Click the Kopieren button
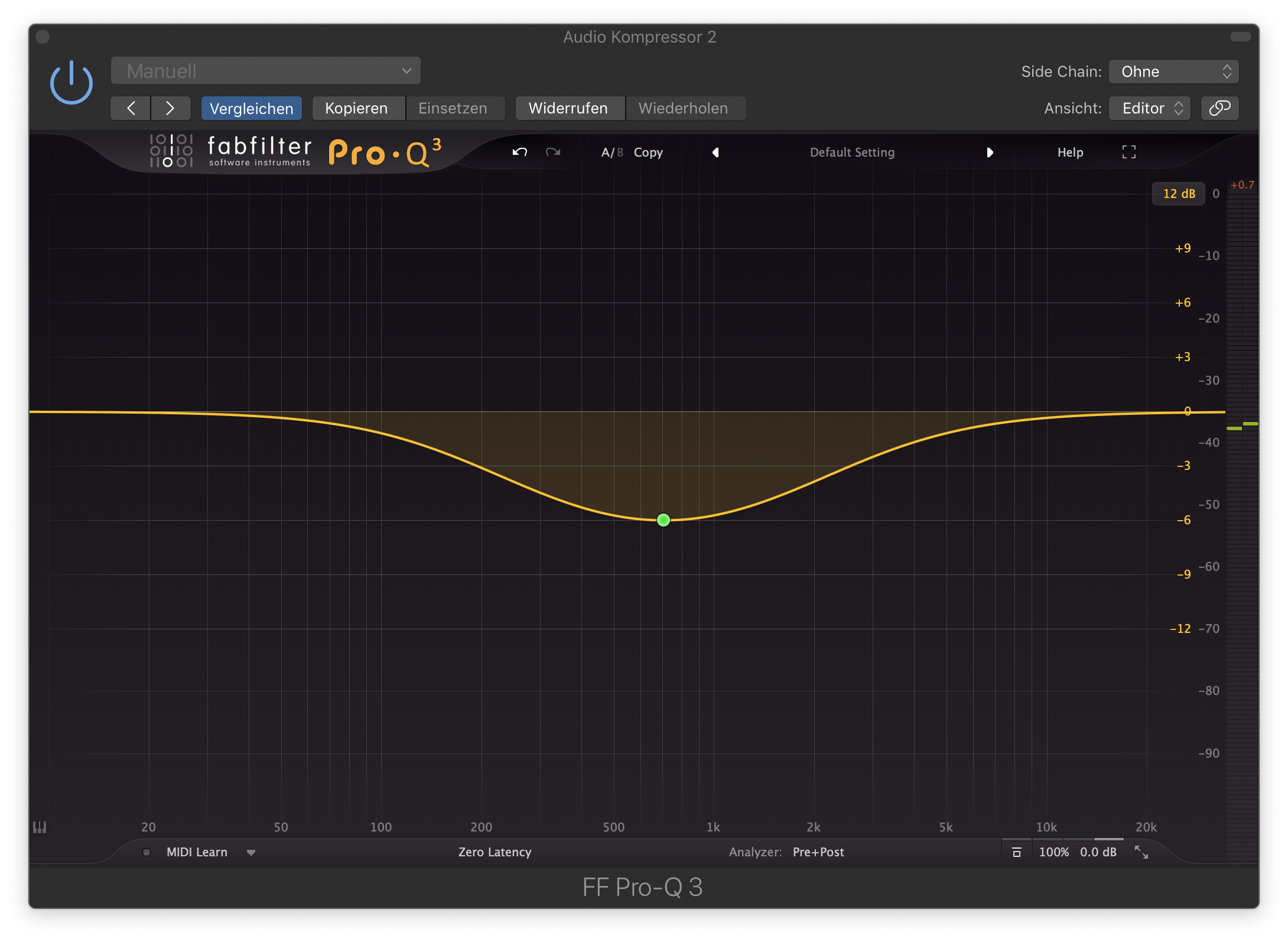The height and width of the screenshot is (942, 1288). pyautogui.click(x=356, y=108)
